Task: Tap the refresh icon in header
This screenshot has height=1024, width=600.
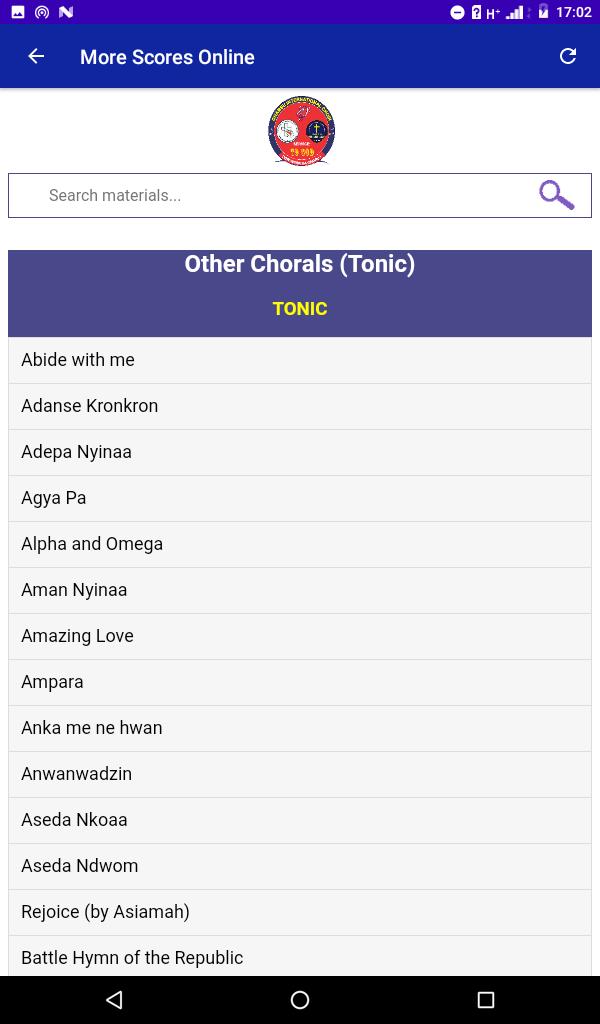Action: (x=568, y=57)
